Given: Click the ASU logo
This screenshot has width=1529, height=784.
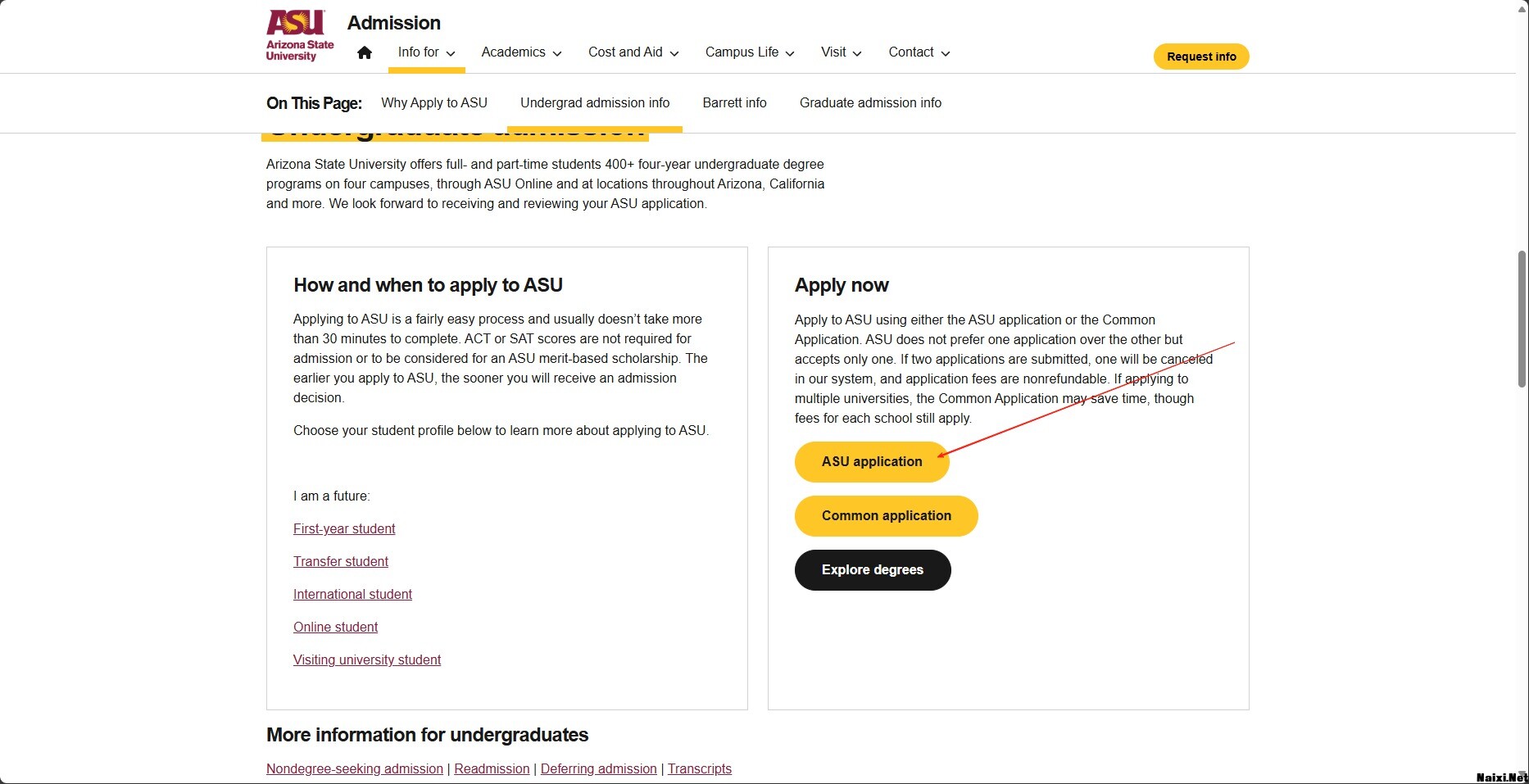Looking at the screenshot, I should coord(300,36).
